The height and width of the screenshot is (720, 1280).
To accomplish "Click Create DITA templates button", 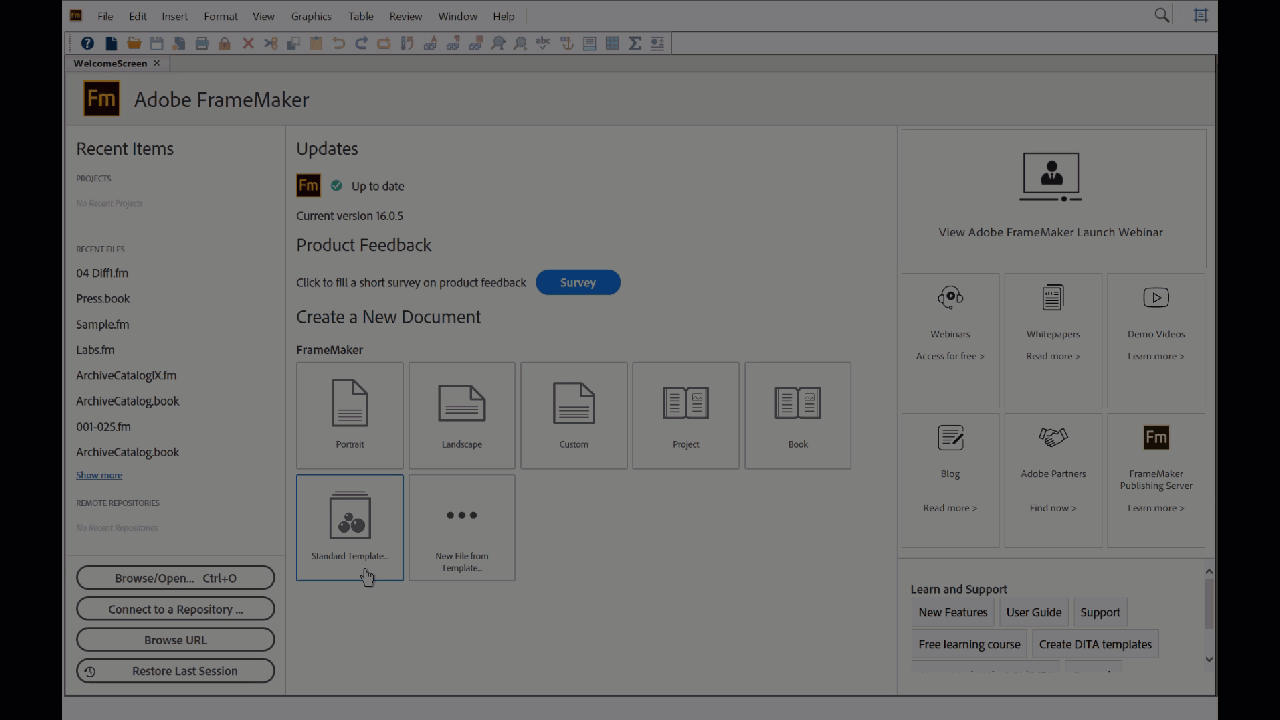I will 1095,644.
